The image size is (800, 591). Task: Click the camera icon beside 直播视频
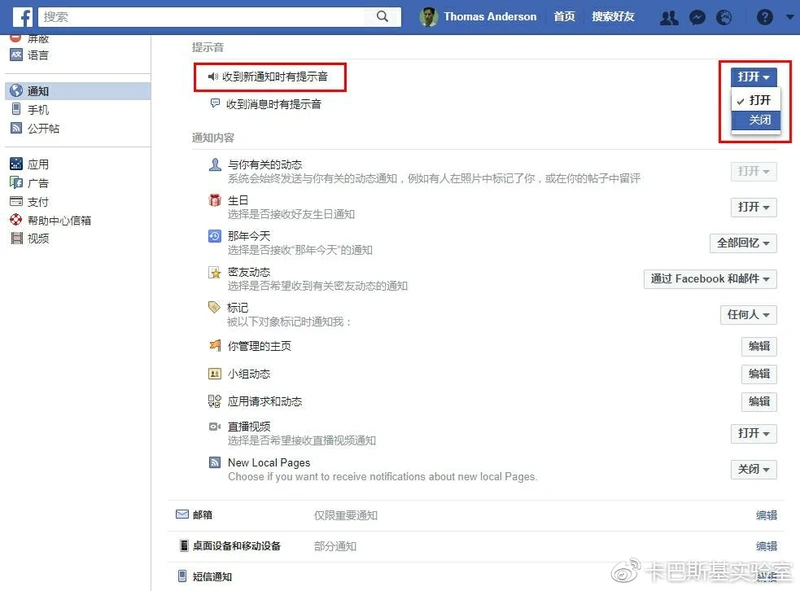point(215,427)
